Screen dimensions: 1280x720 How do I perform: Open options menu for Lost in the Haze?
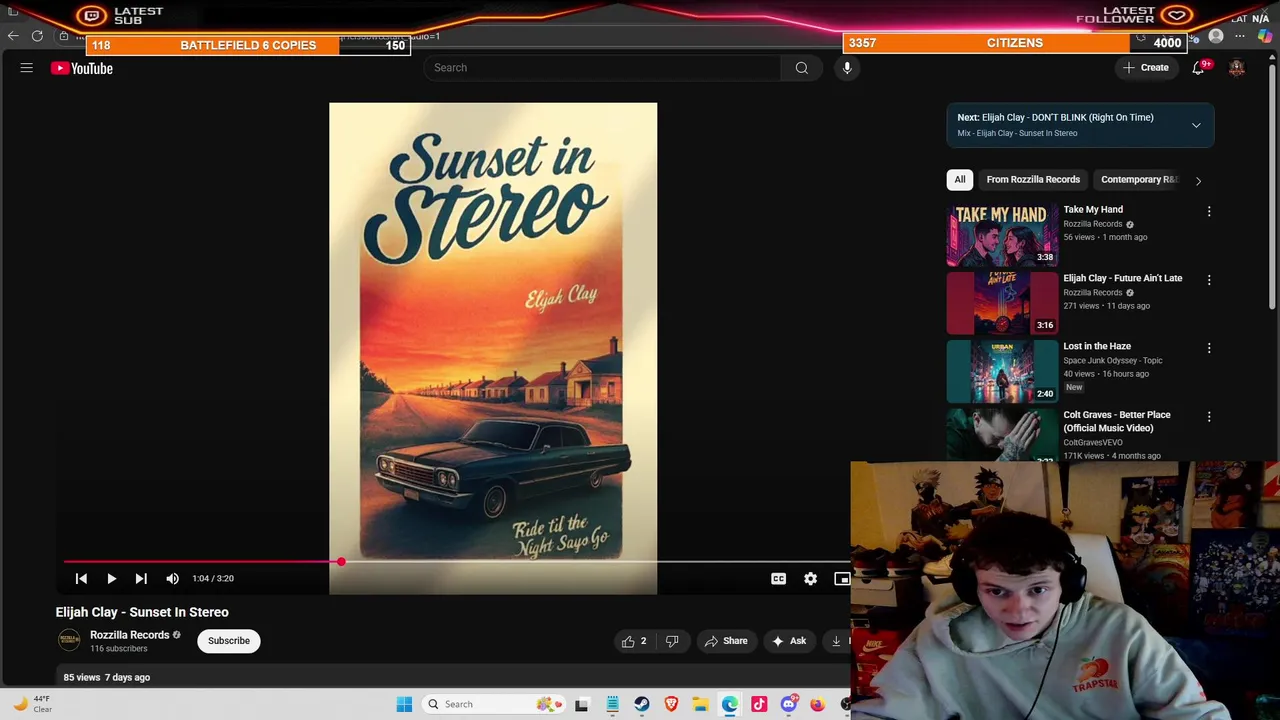click(1209, 348)
